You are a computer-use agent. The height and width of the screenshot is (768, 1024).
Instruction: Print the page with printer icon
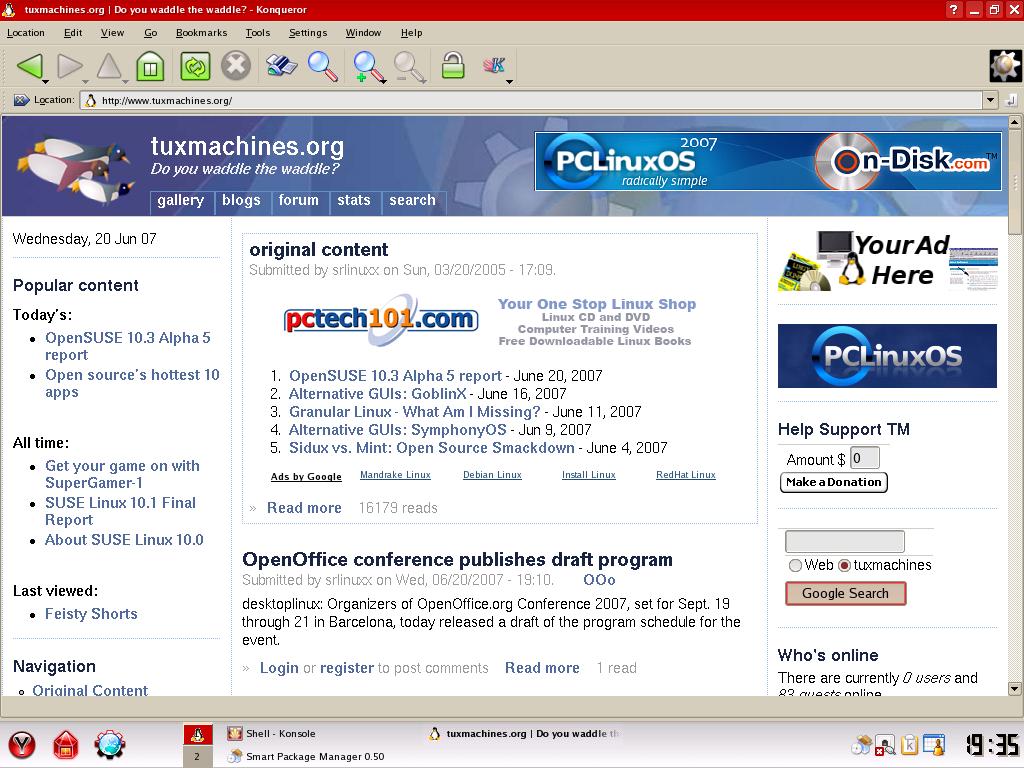tap(281, 65)
